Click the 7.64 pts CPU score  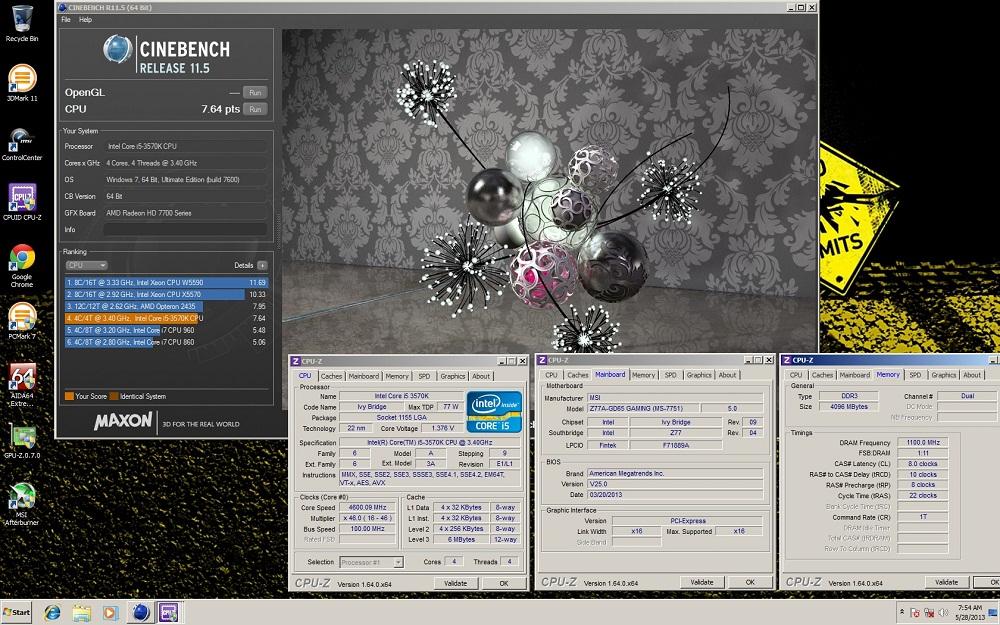(221, 109)
